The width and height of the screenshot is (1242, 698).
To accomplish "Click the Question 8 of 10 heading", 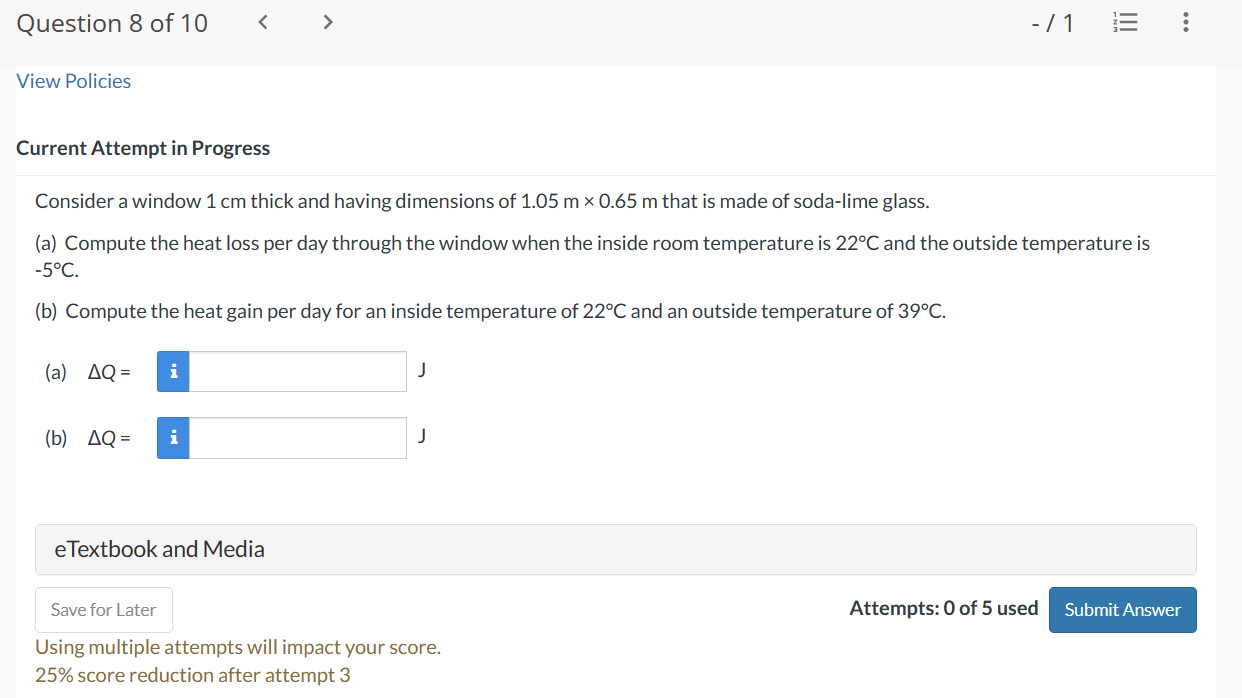I will tap(112, 23).
